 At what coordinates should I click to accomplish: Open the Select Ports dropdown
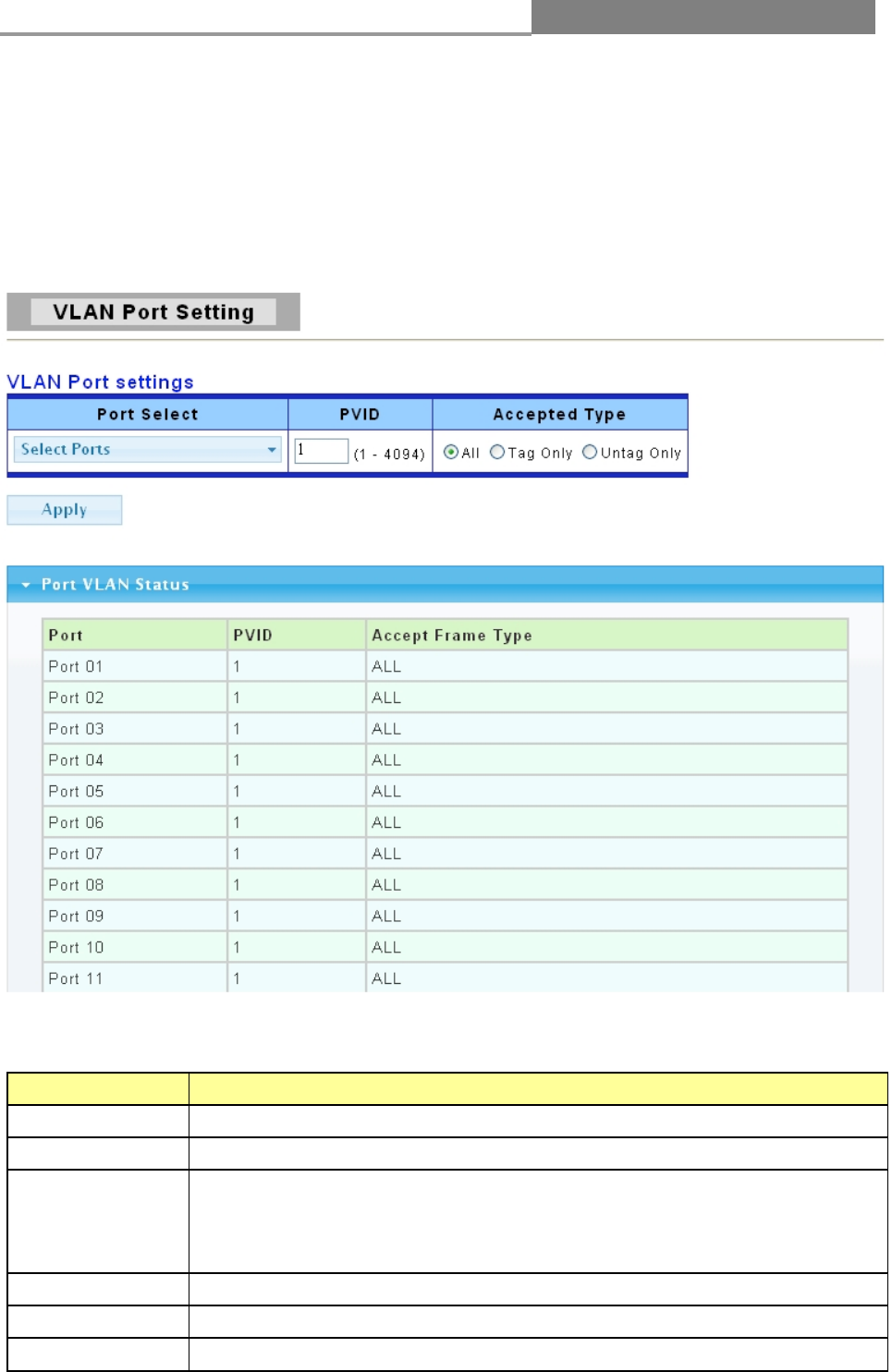147,449
